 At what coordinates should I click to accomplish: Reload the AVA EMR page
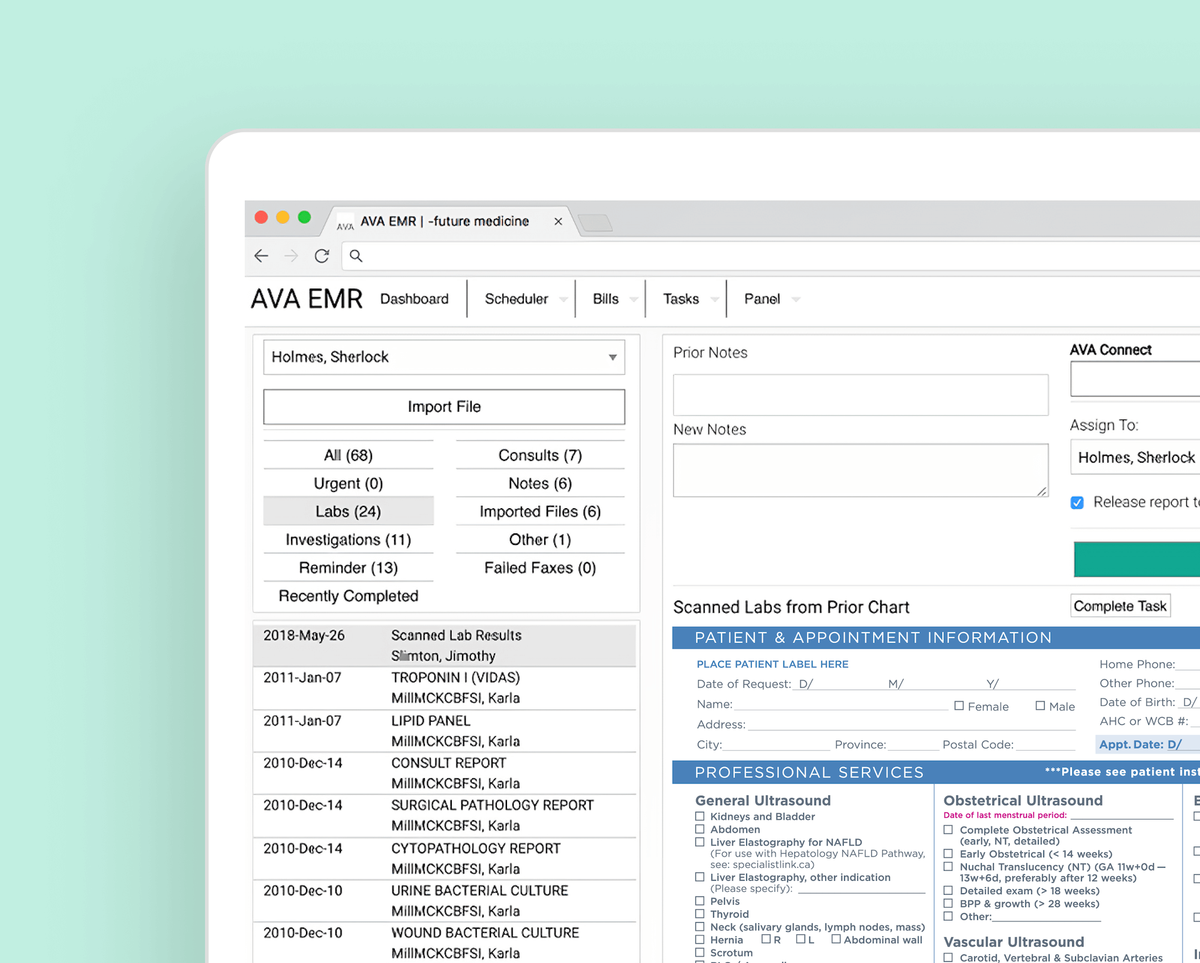click(321, 256)
